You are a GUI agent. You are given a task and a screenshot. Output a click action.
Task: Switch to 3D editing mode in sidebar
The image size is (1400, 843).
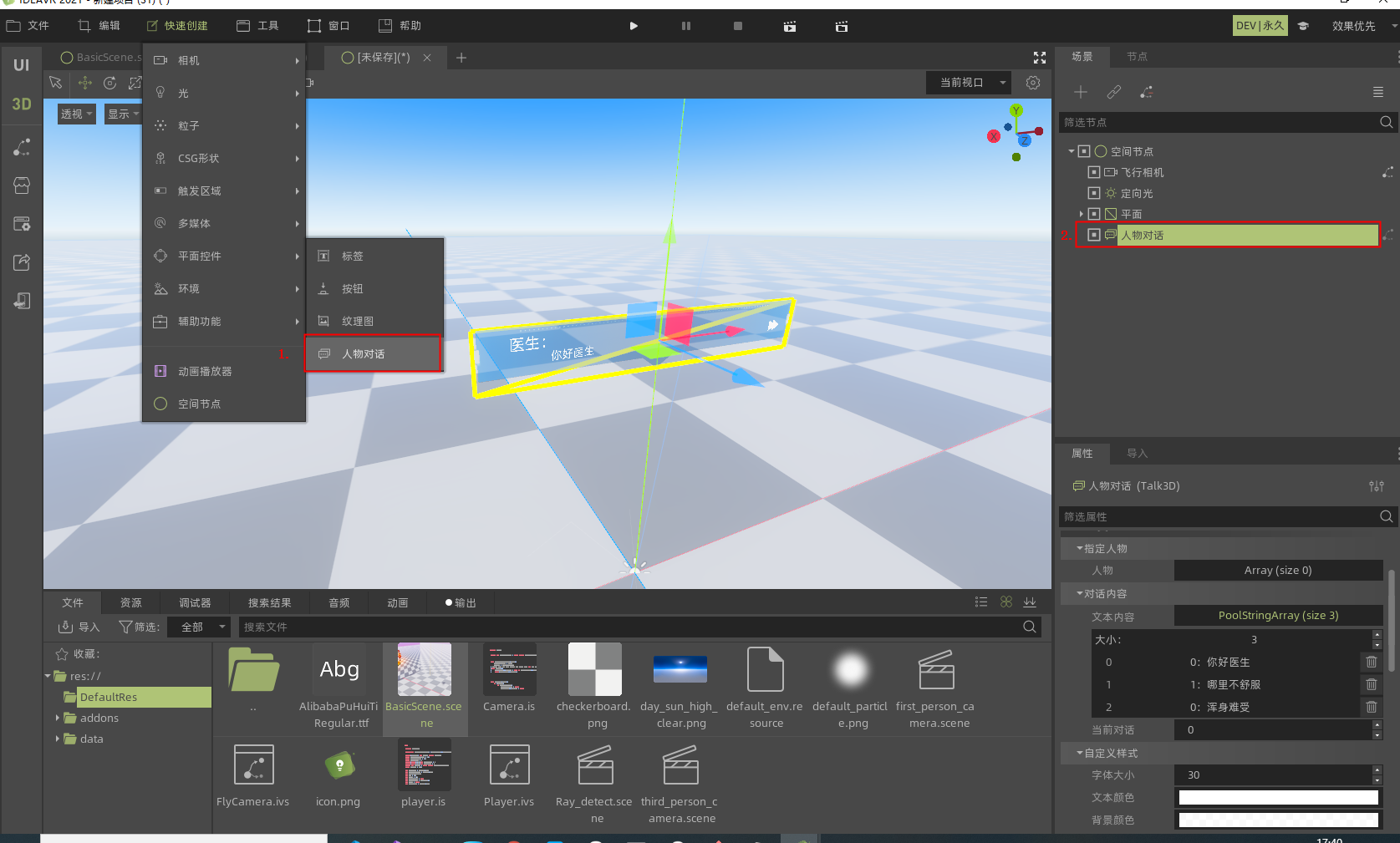tap(22, 104)
